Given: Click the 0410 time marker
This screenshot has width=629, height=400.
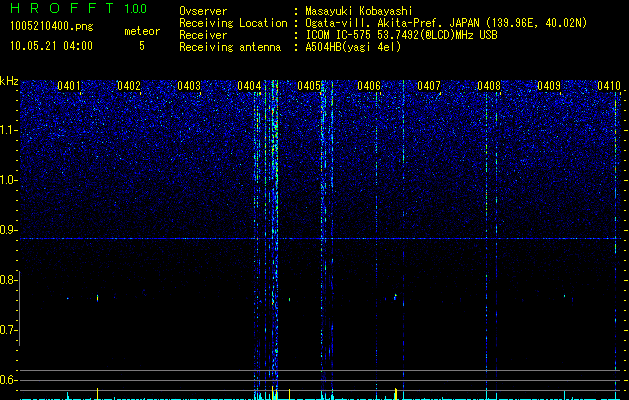Looking at the screenshot, I should coord(609,86).
